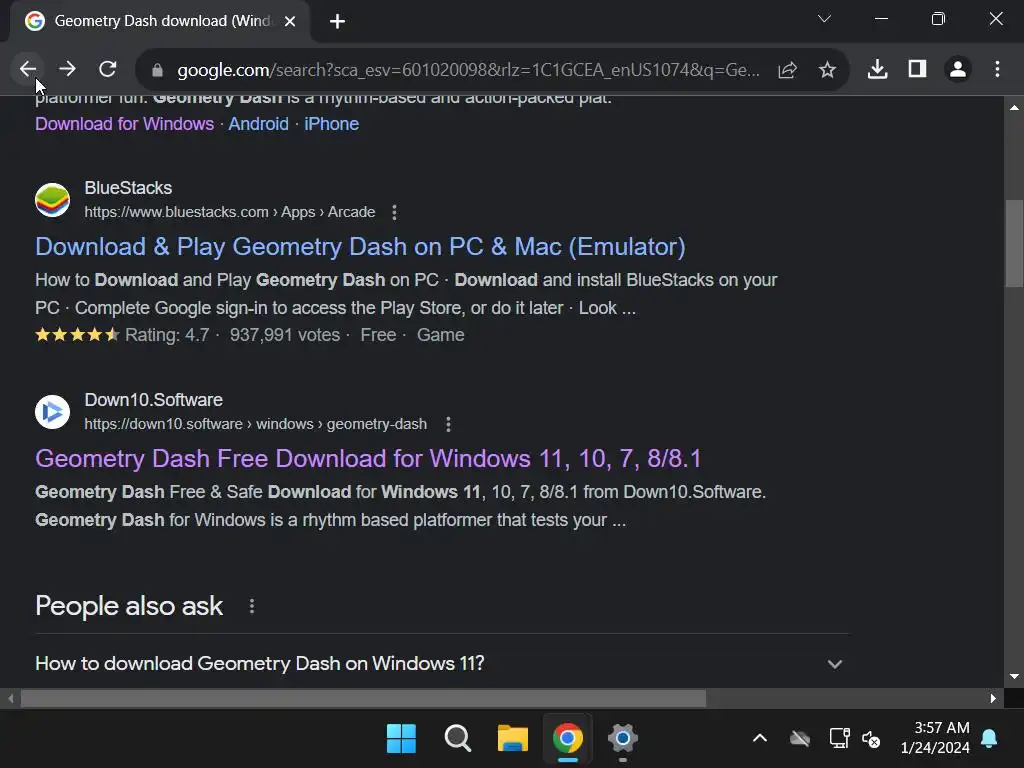This screenshot has width=1024, height=768.
Task: Open Chrome three-dot menu
Action: tap(997, 69)
